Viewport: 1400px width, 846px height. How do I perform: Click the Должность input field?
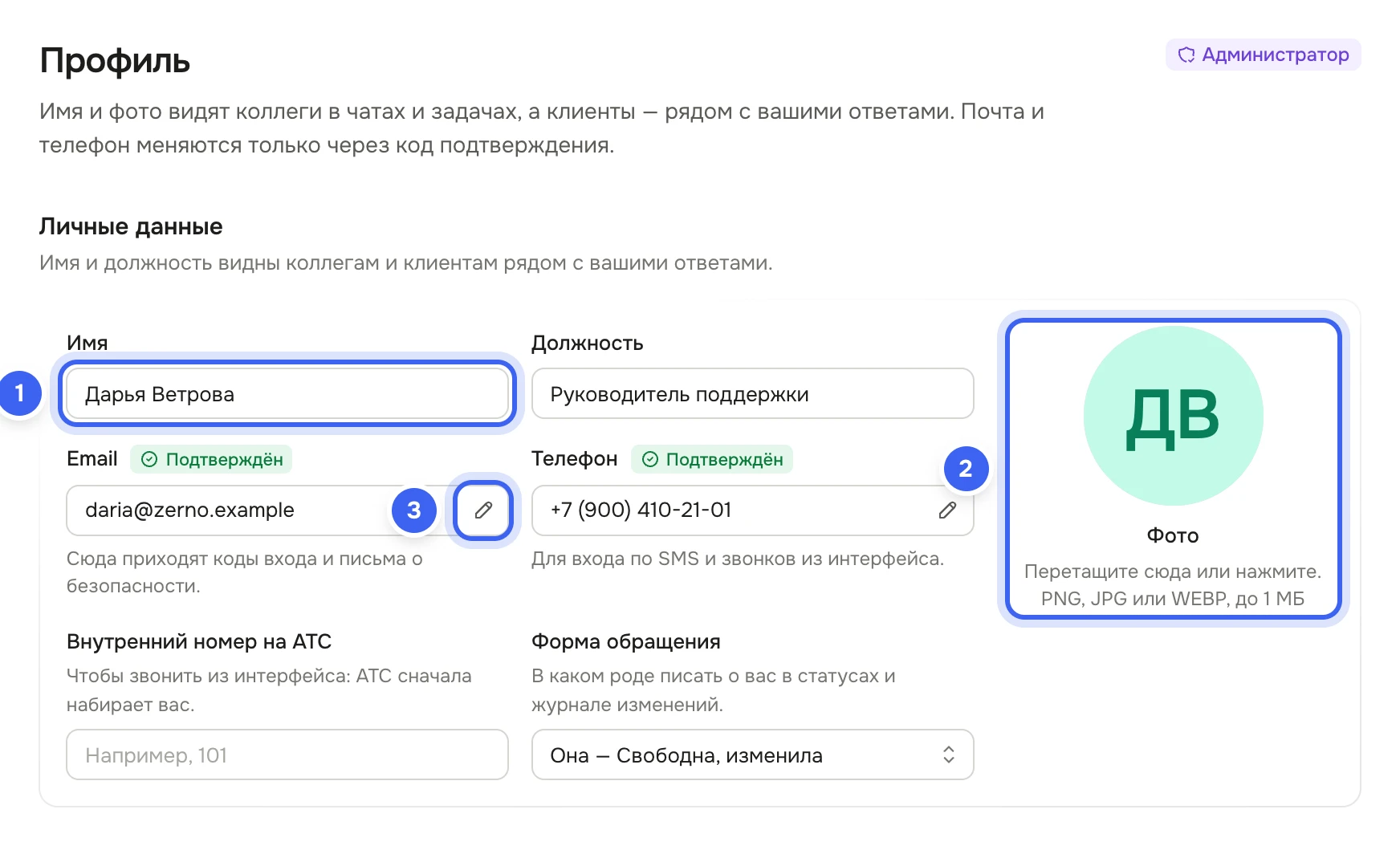753,393
